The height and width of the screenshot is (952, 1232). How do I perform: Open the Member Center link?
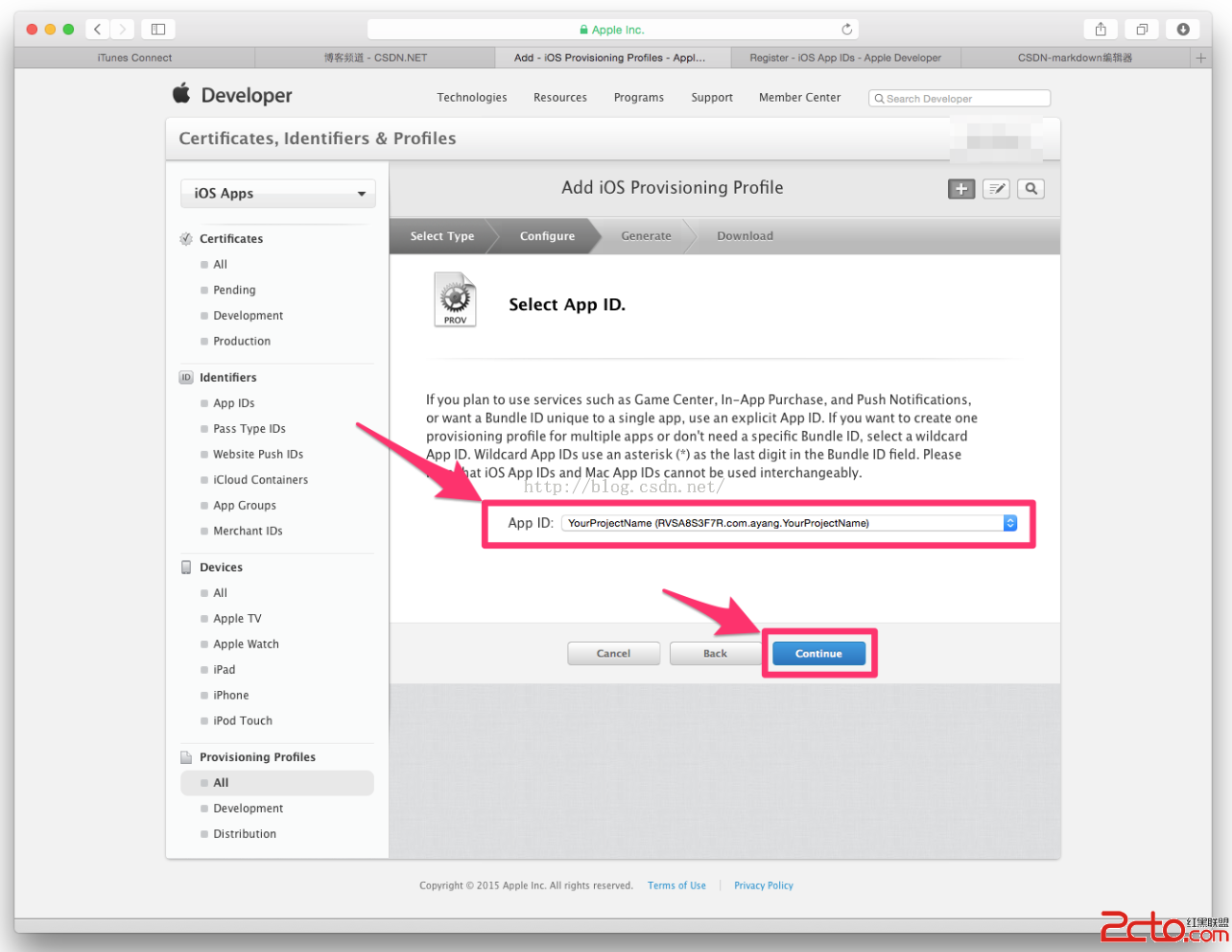[799, 97]
